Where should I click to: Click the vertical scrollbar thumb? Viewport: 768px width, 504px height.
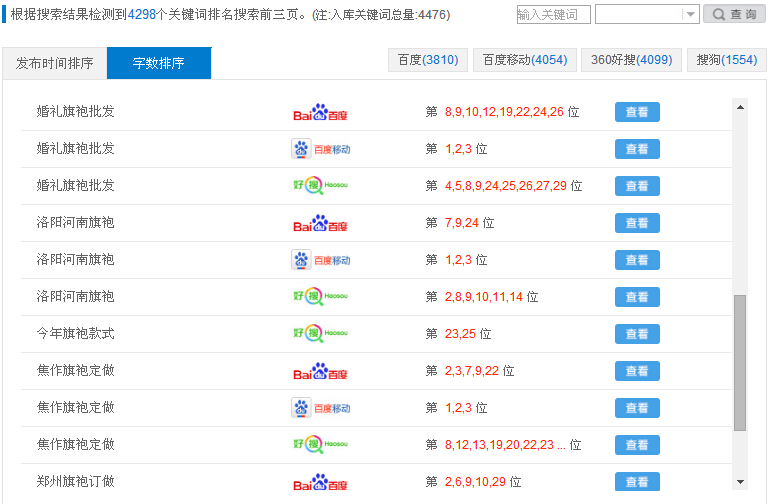[x=740, y=363]
